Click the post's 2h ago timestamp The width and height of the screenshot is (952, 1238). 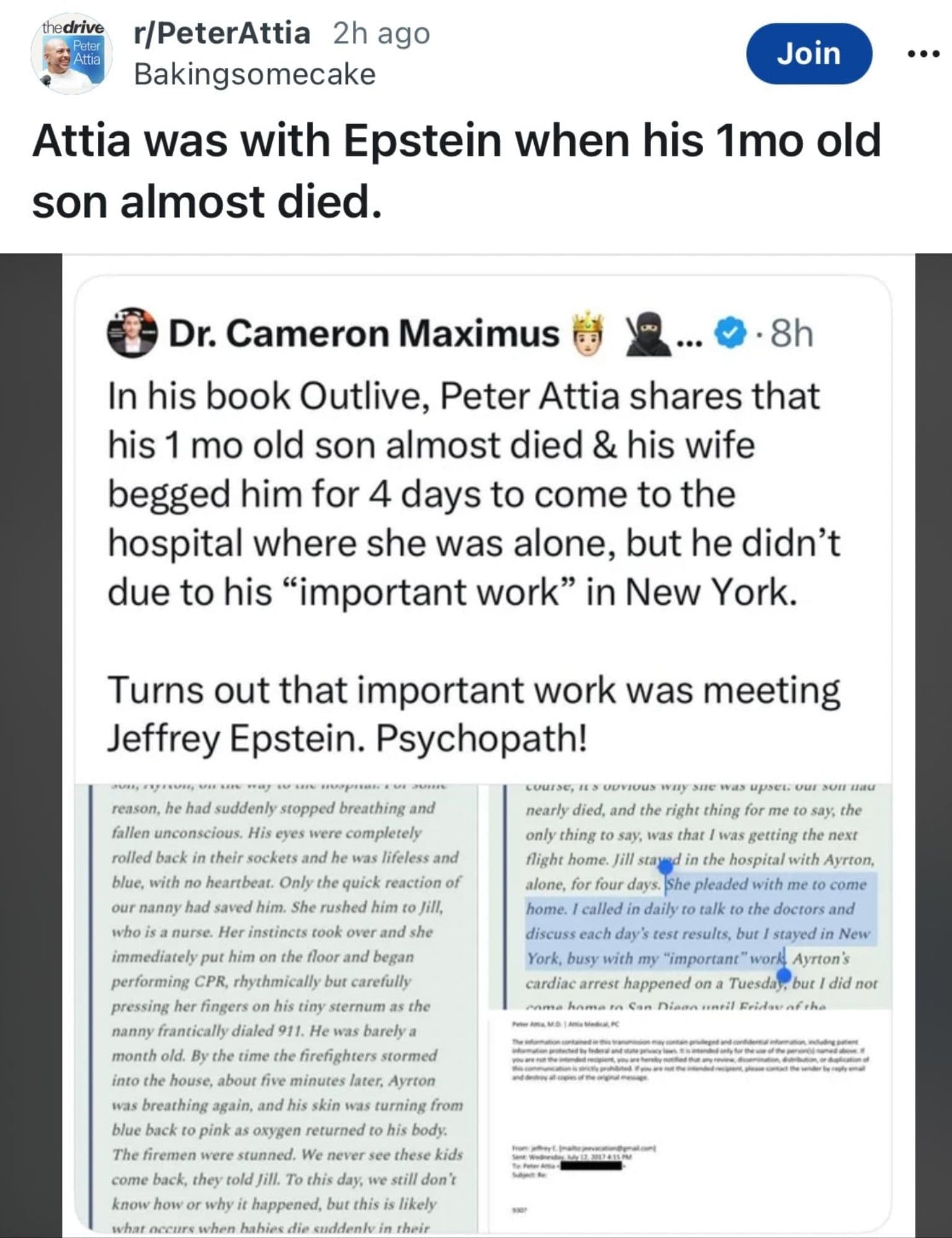[x=381, y=33]
